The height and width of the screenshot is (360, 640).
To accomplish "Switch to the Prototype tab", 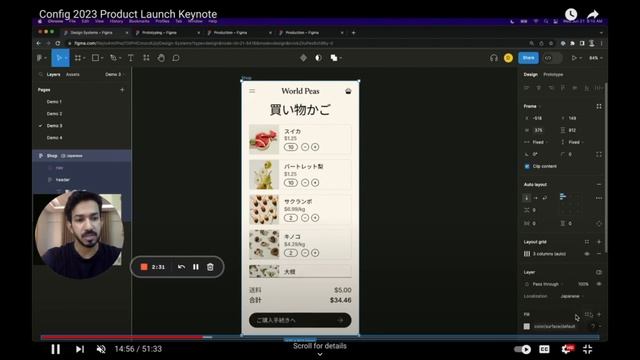I will point(553,74).
